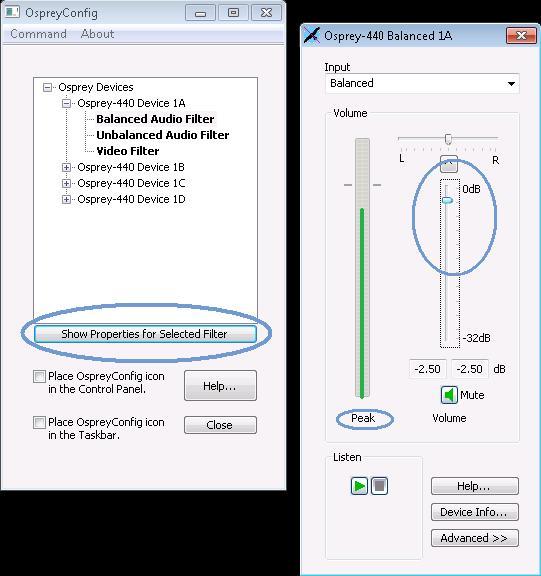
Task: Open the About menu
Action: click(97, 34)
